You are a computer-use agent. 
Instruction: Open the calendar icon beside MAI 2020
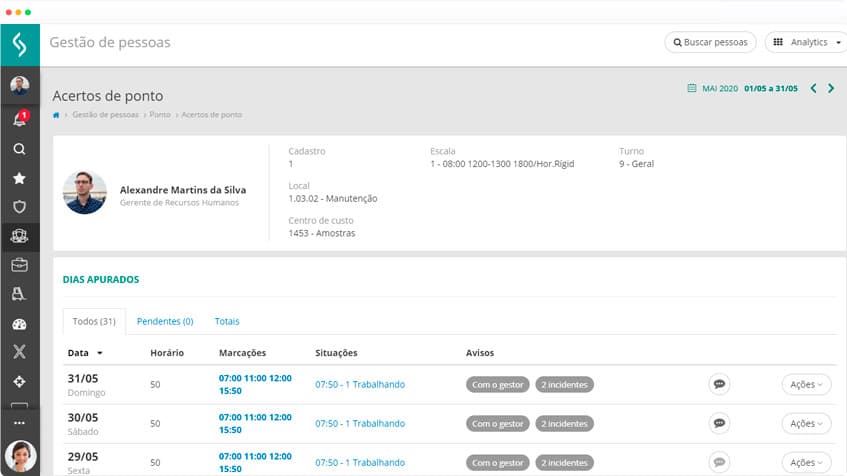[691, 89]
